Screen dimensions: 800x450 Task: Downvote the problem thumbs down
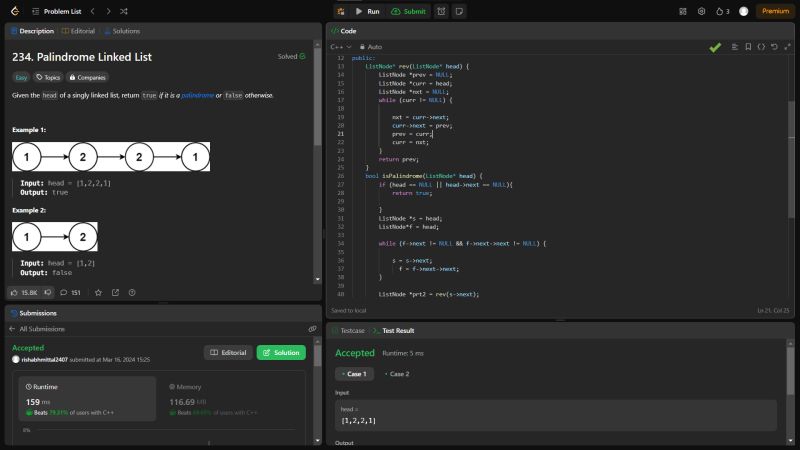pyautogui.click(x=47, y=292)
